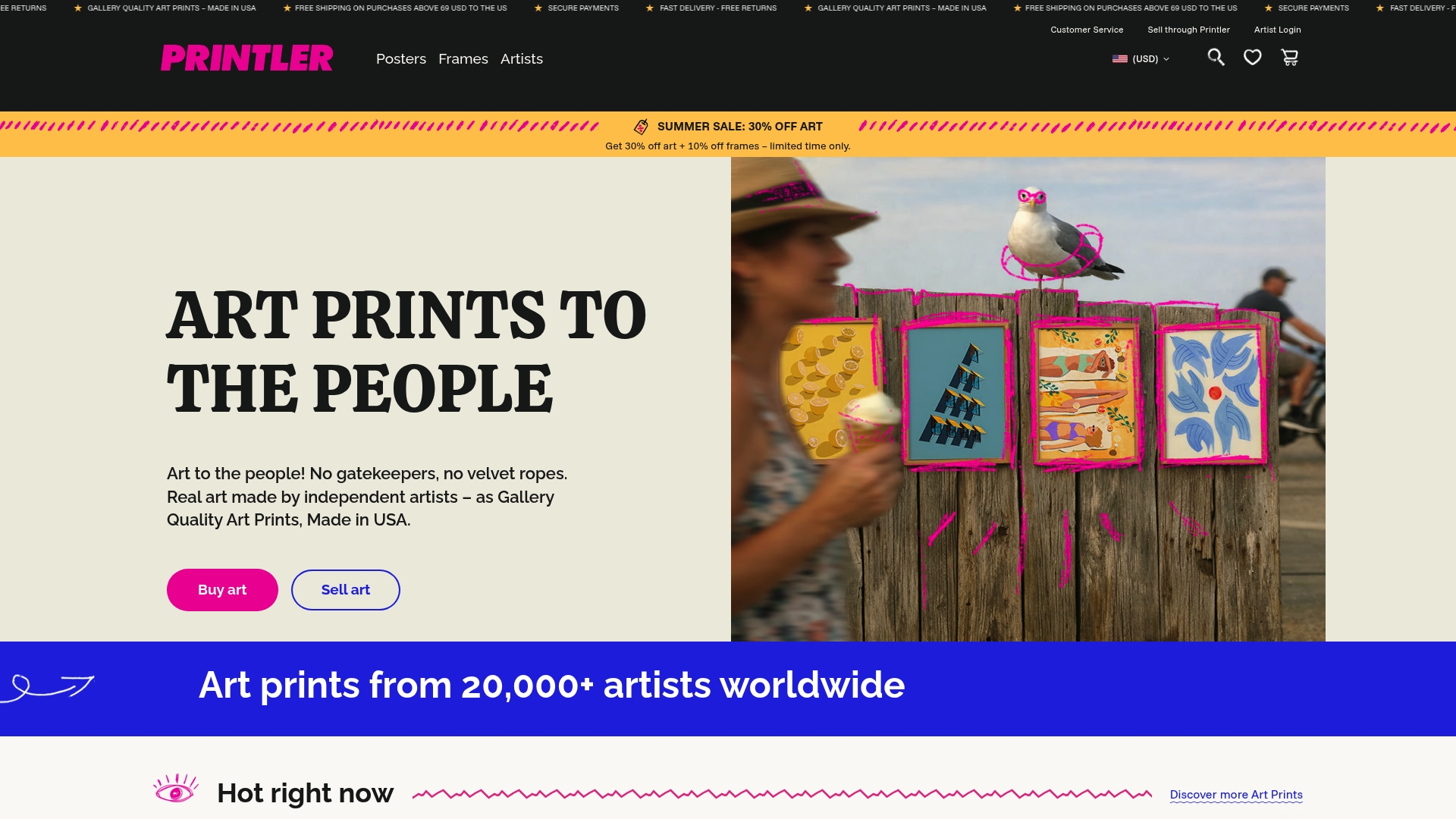Open the Posters menu
This screenshot has width=1456, height=819.
tap(401, 59)
